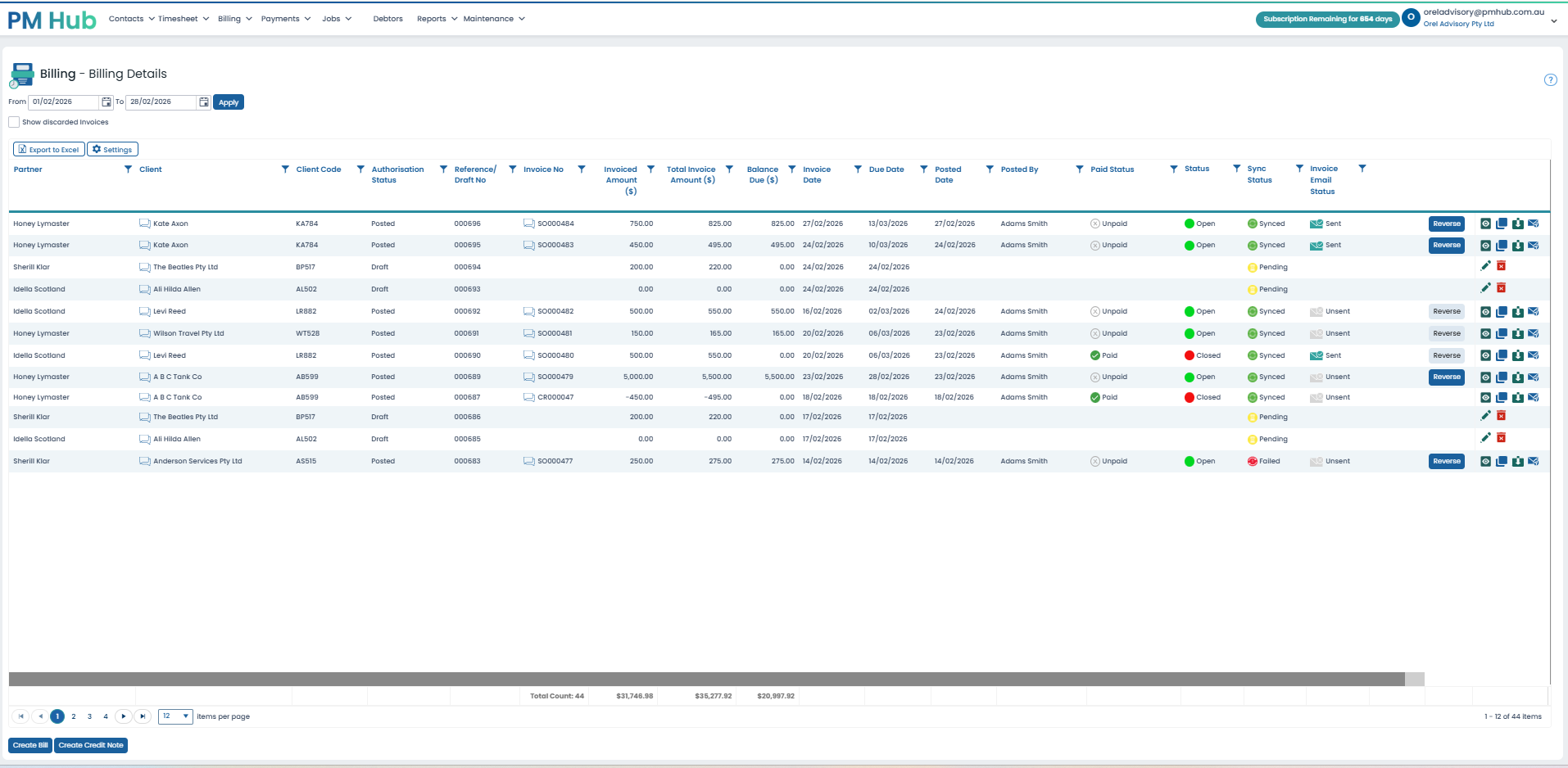Edit draft 000685 pencil icon
1568x768 pixels.
pyautogui.click(x=1485, y=438)
